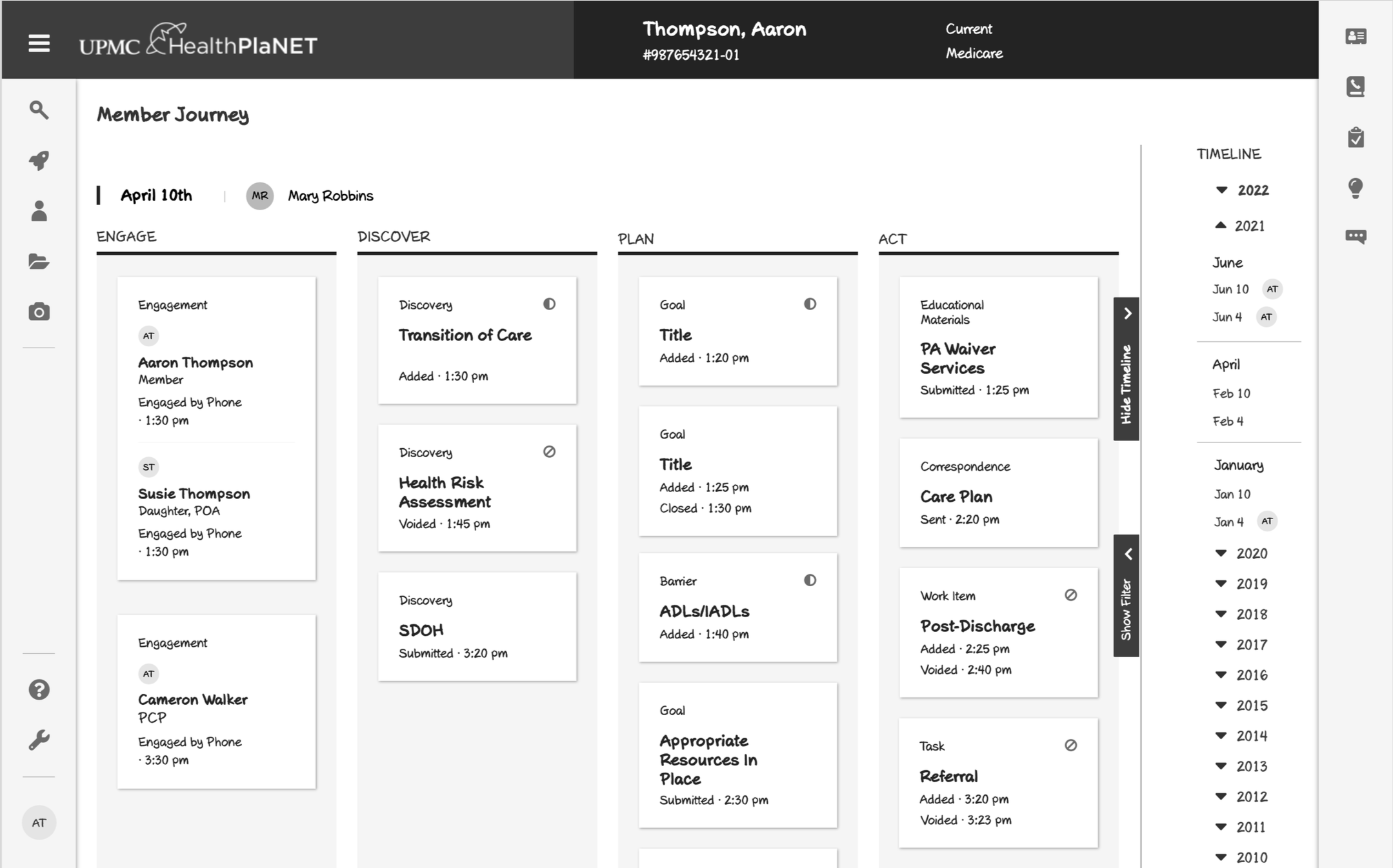The image size is (1393, 868).
Task: Click status icon on ADLs/IADLs barrier card
Action: (810, 580)
